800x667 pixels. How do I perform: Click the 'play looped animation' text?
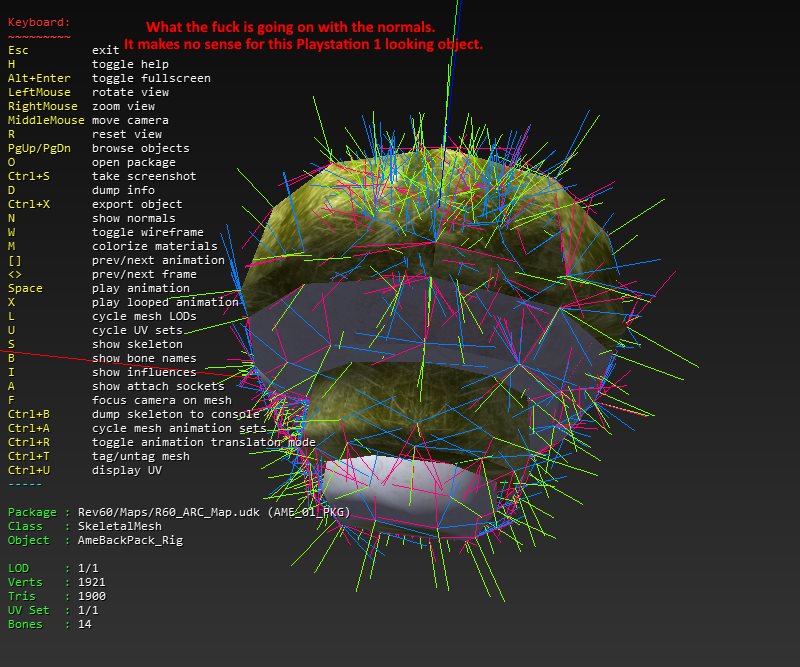click(x=165, y=302)
